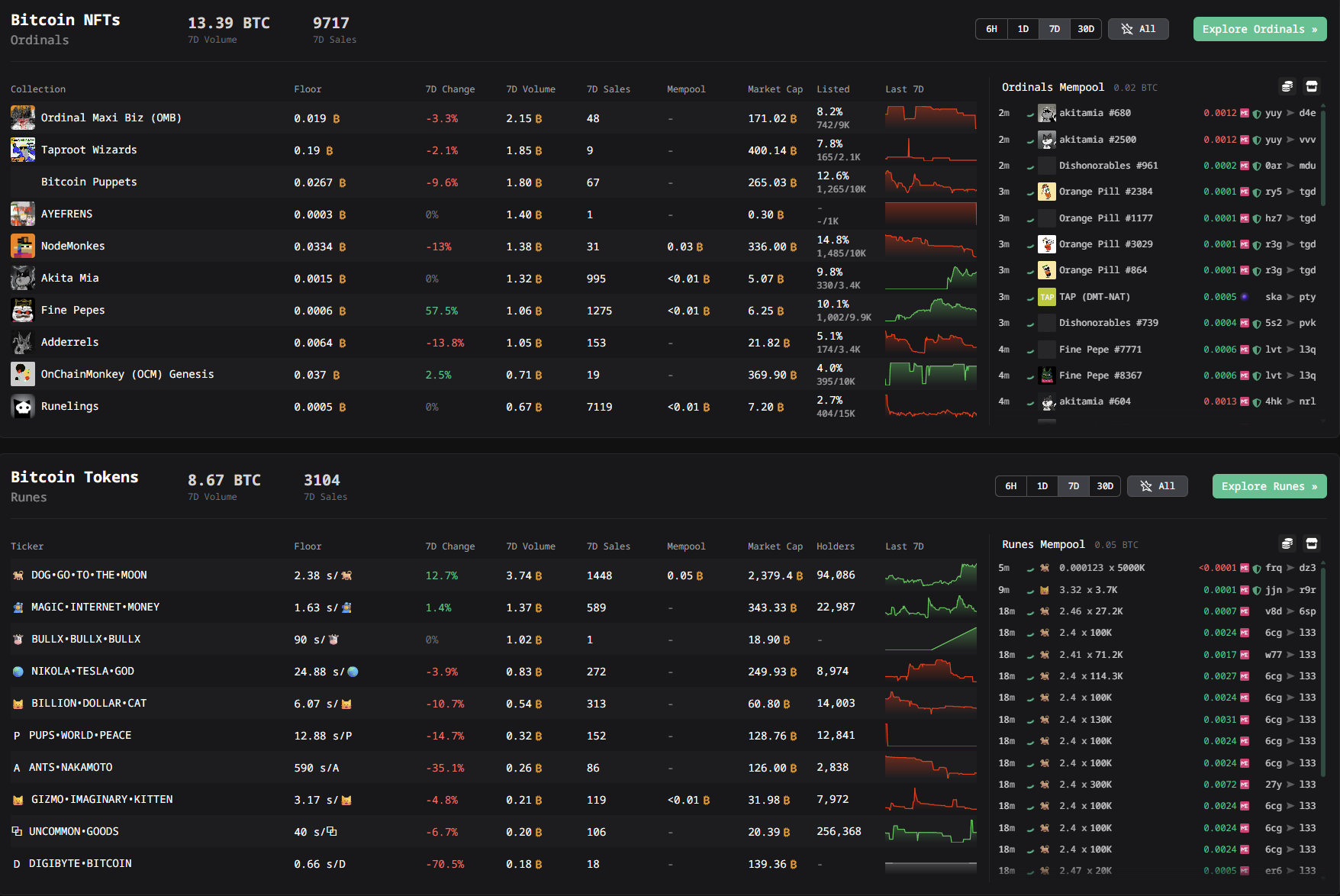
Task: Click the Fine Pepe #7771 mempool entry
Action: point(1157,350)
